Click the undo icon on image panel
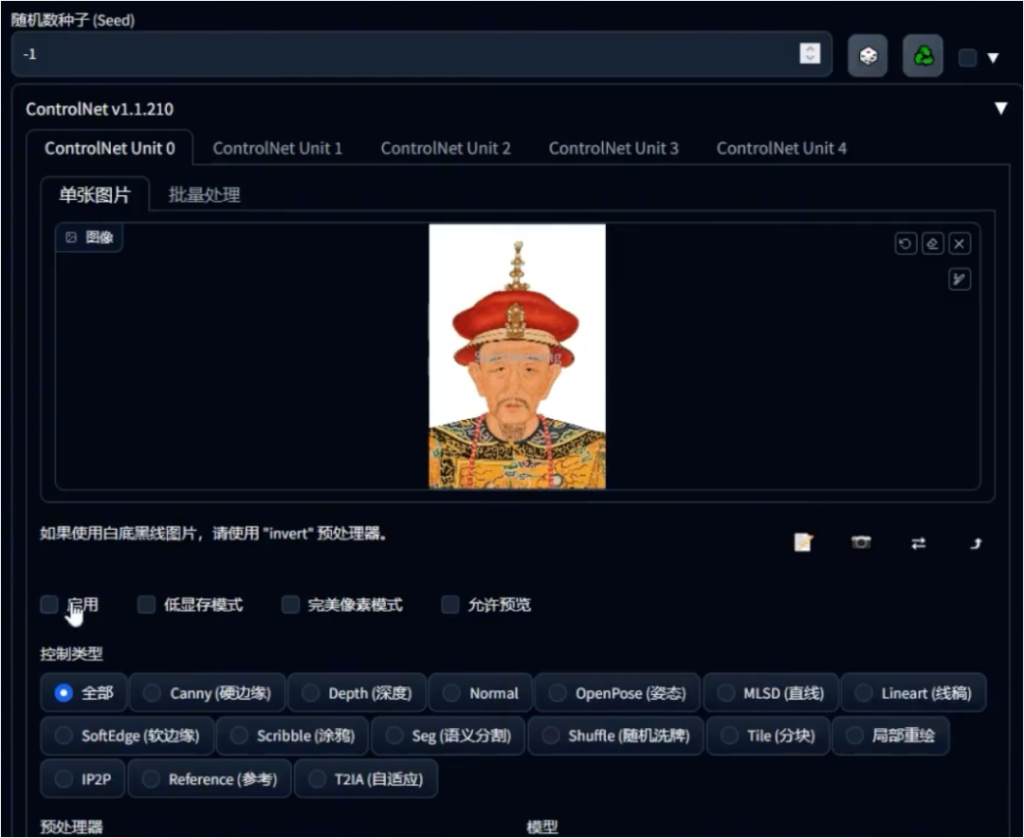The height and width of the screenshot is (838, 1024). click(x=905, y=244)
